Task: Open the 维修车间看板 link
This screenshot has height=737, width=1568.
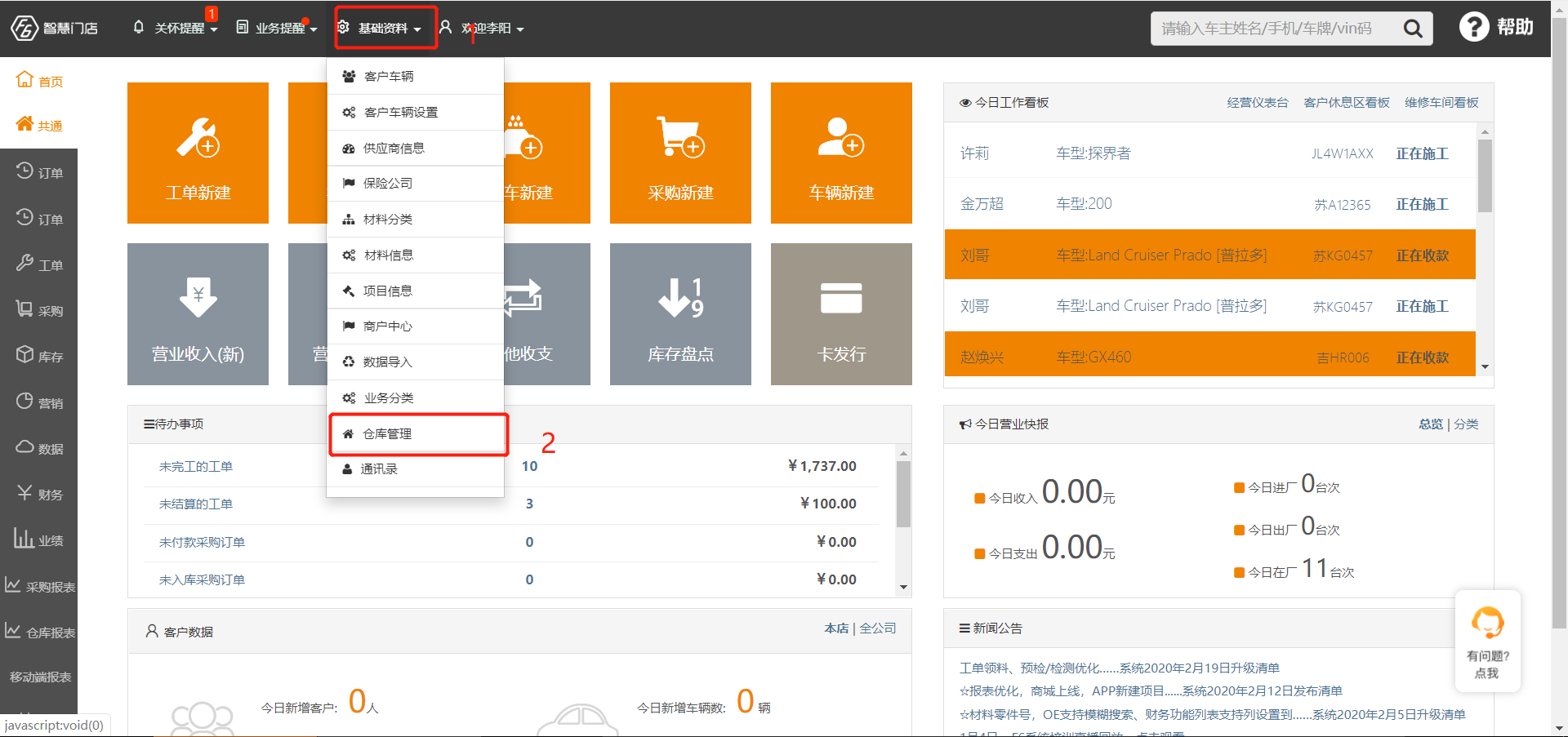Action: [x=1441, y=102]
